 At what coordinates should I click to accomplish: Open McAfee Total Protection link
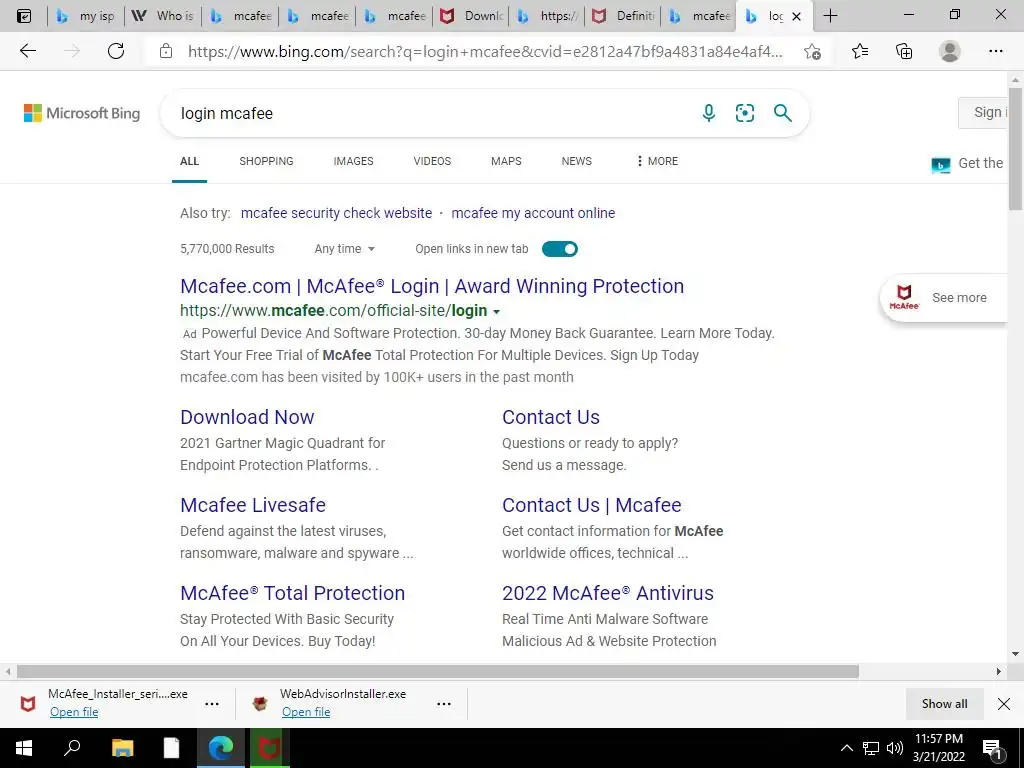293,593
